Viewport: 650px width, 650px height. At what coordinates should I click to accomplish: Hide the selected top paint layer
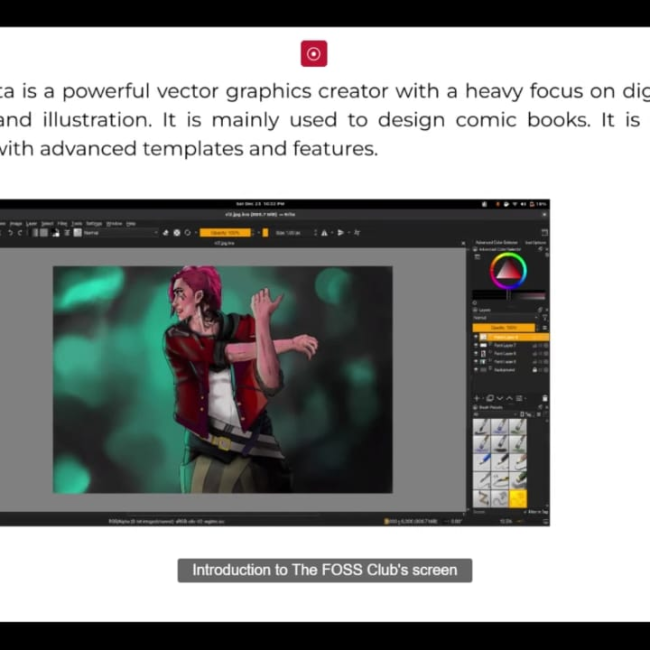[476, 337]
